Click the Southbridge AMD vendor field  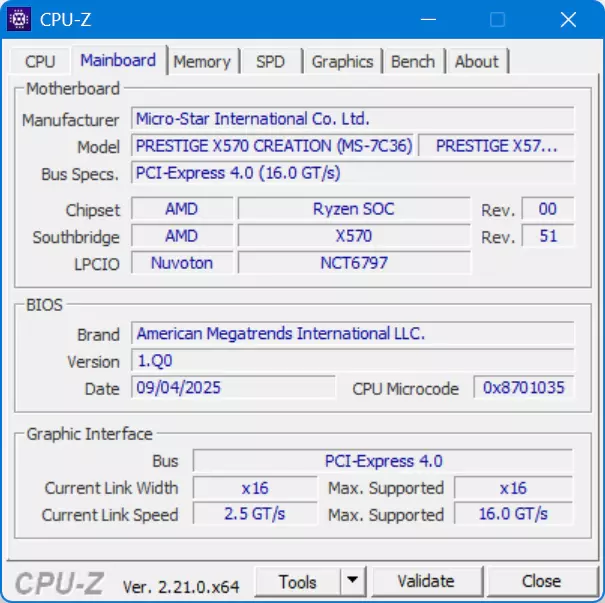(x=182, y=236)
